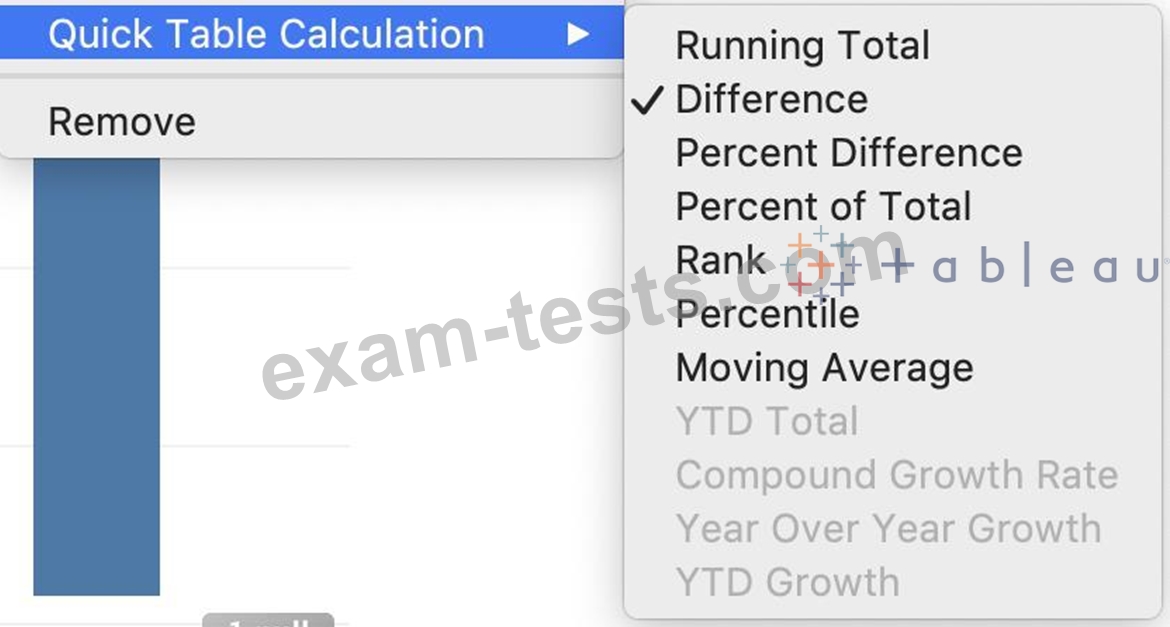Select the Rank calculation
The width and height of the screenshot is (1170, 627).
pos(720,261)
